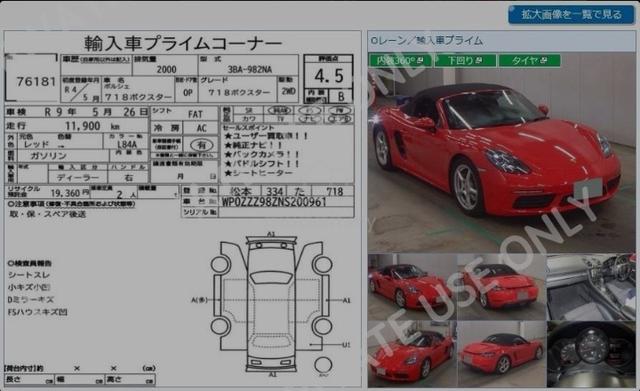This screenshot has width=640, height=391.
Task: Open the タイヤ tire view button
Action: point(529,61)
